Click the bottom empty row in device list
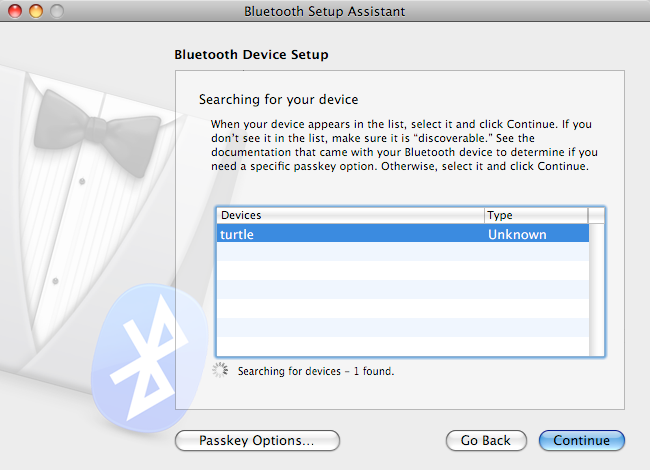 click(x=400, y=346)
